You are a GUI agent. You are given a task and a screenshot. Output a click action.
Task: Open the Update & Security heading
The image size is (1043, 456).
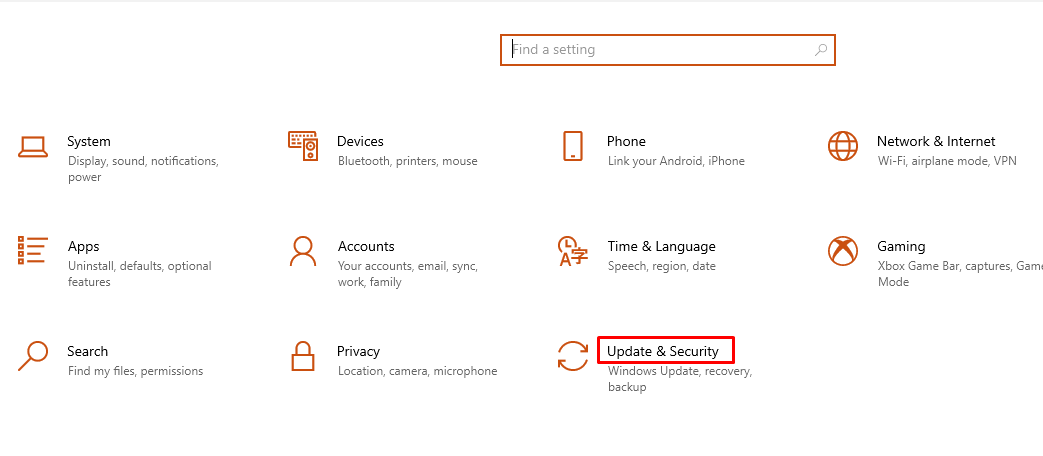663,351
